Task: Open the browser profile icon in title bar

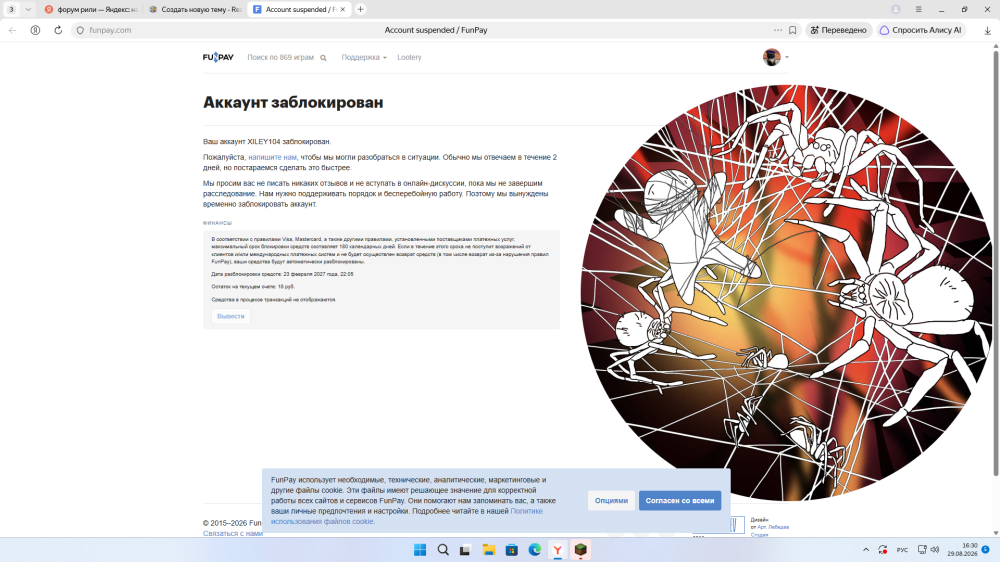Action: tap(895, 10)
